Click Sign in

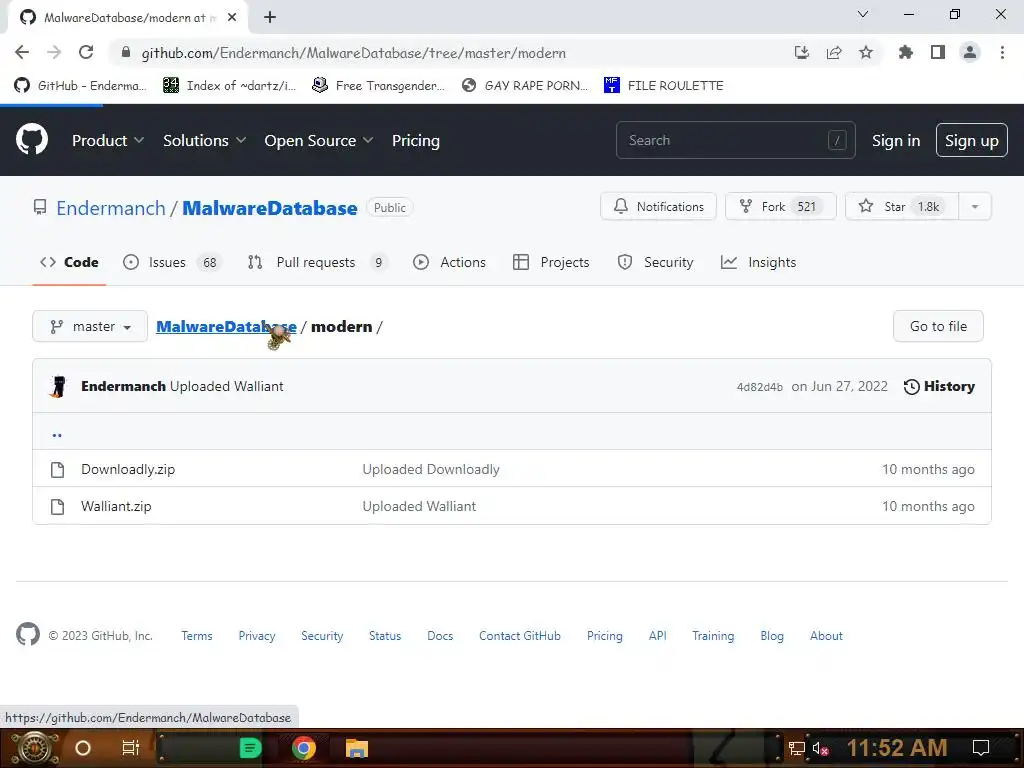(895, 140)
